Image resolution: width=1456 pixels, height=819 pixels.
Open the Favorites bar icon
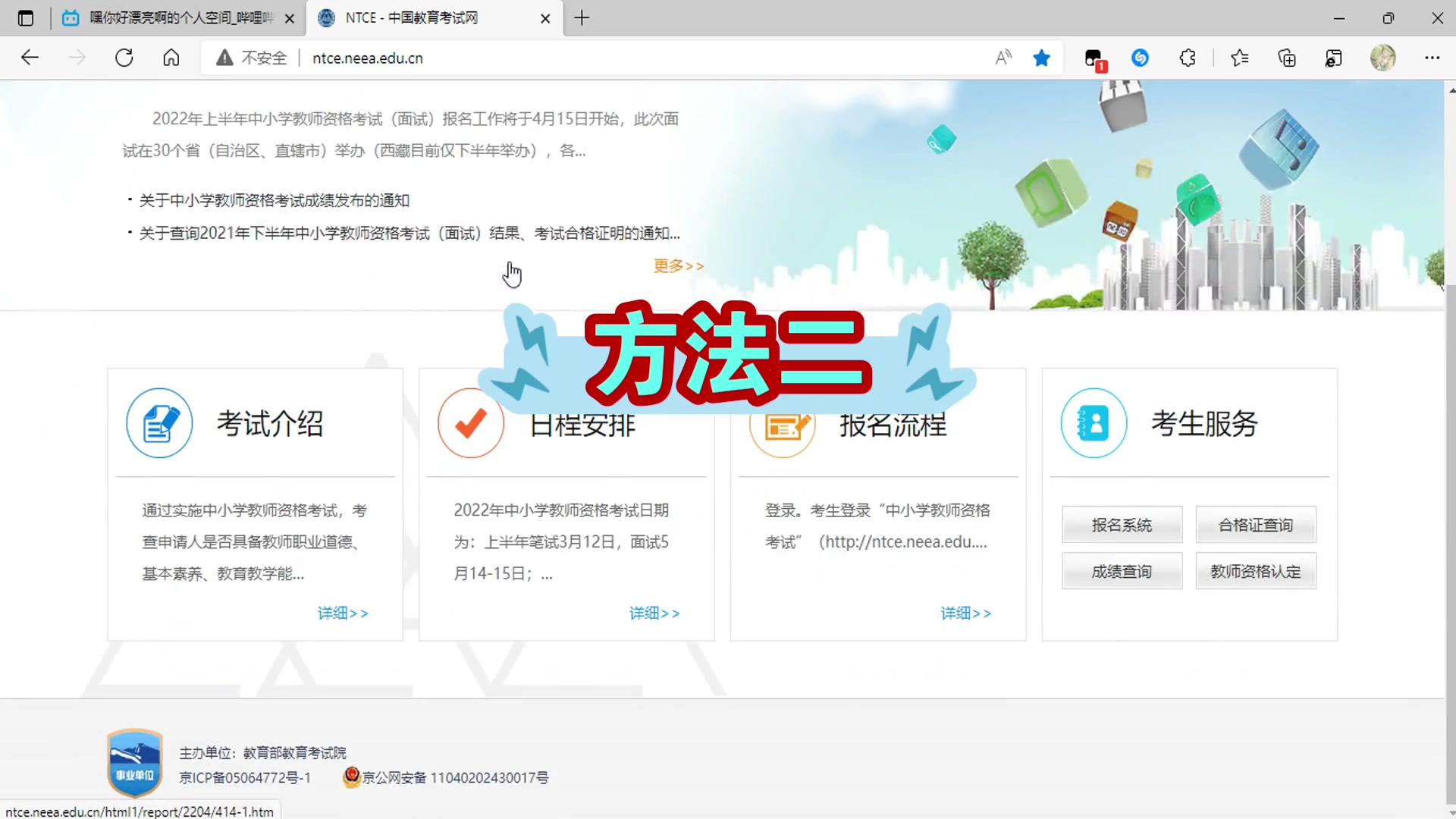point(1240,58)
